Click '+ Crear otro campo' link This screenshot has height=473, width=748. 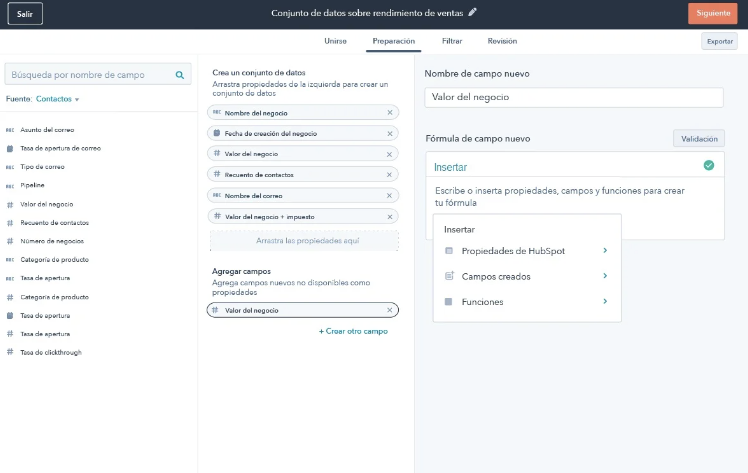point(353,331)
